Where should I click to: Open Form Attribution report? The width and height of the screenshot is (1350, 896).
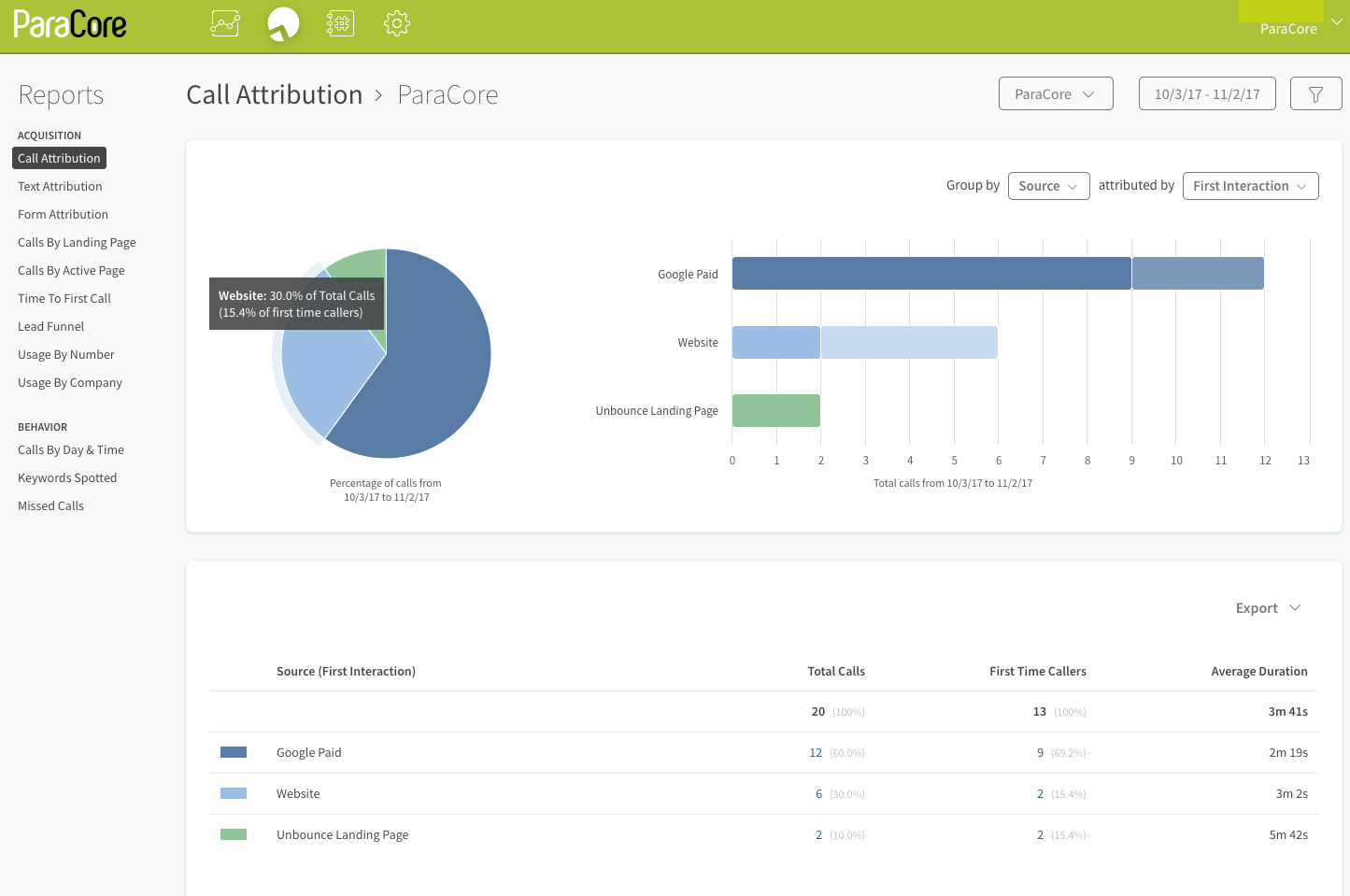point(63,214)
